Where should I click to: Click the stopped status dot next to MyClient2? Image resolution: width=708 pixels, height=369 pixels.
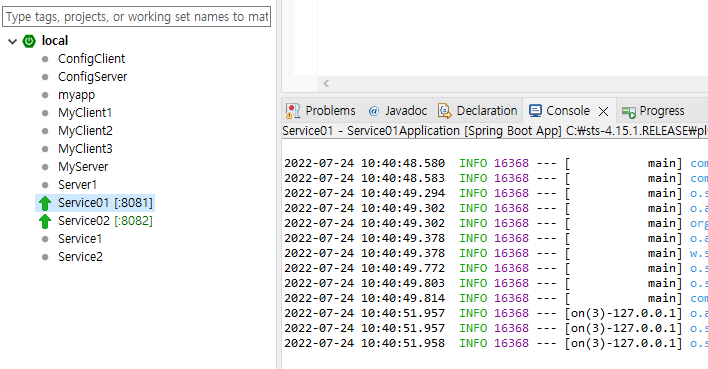(45, 131)
